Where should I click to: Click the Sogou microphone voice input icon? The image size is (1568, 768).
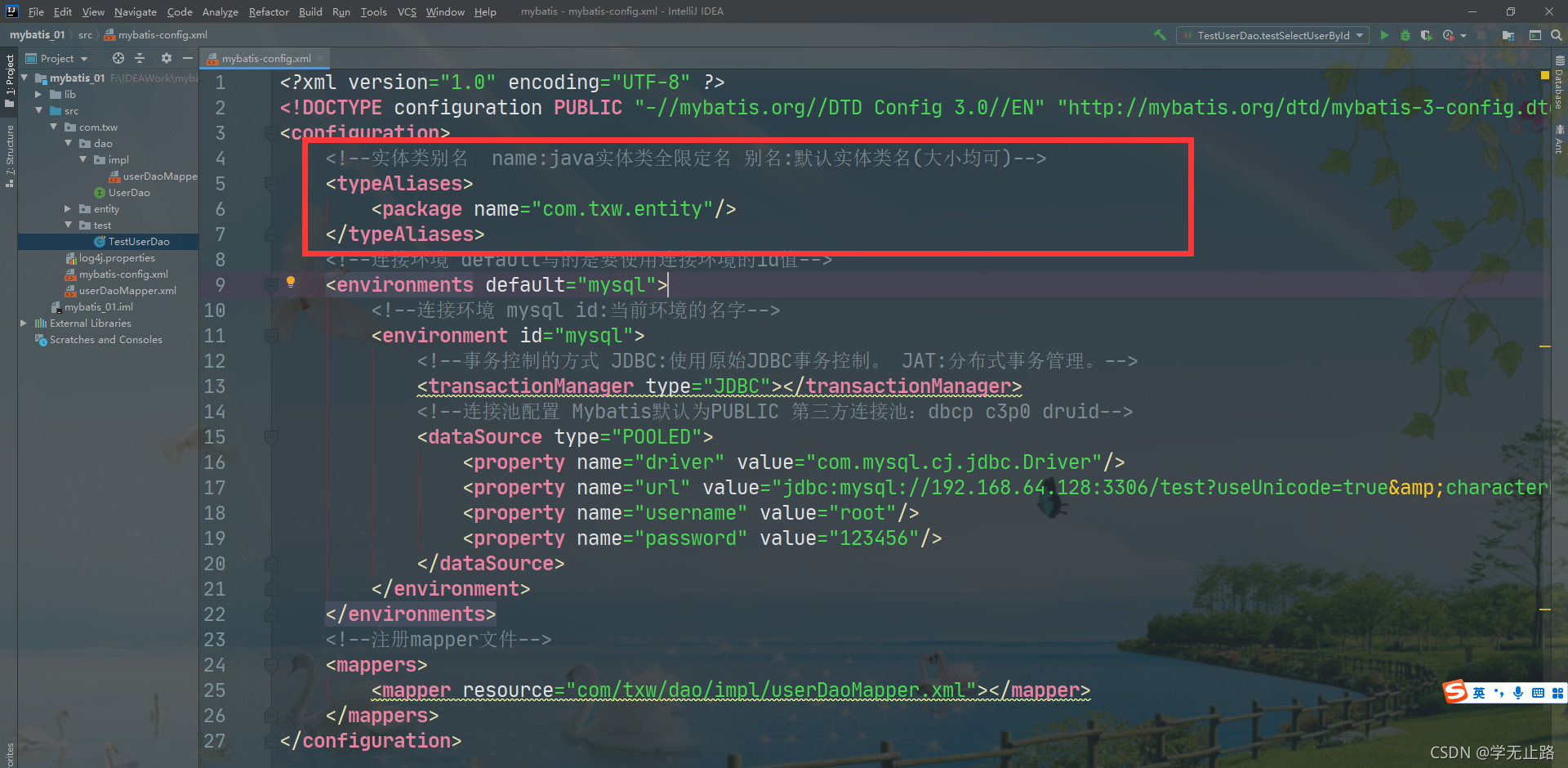(x=1517, y=693)
